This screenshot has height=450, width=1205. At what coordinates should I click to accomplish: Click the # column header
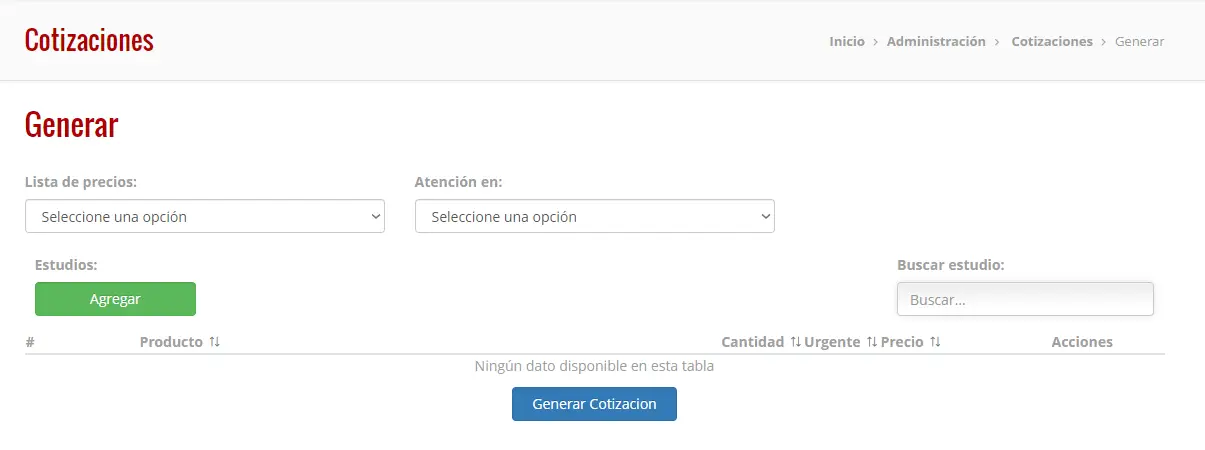pyautogui.click(x=30, y=342)
